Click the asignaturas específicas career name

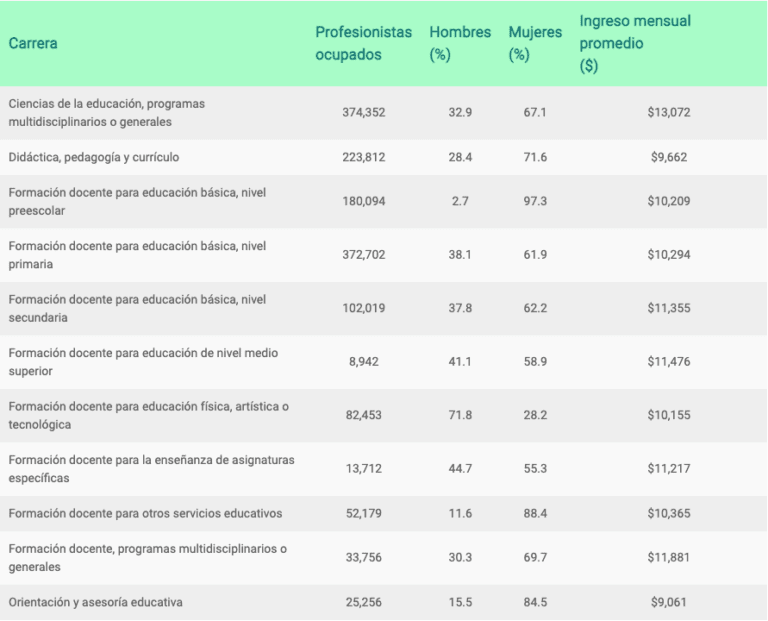[x=151, y=468]
